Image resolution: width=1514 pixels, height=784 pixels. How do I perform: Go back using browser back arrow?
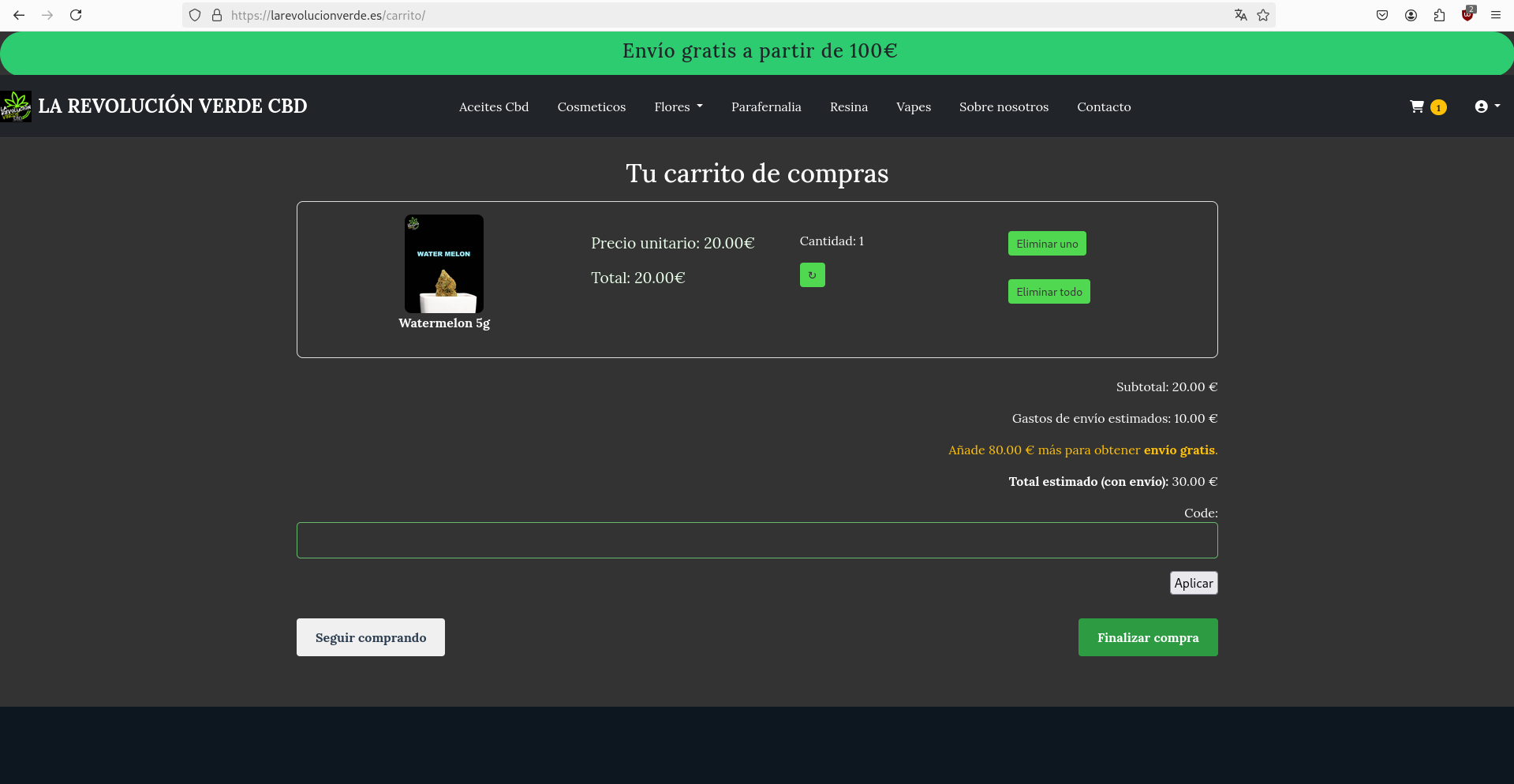(19, 15)
